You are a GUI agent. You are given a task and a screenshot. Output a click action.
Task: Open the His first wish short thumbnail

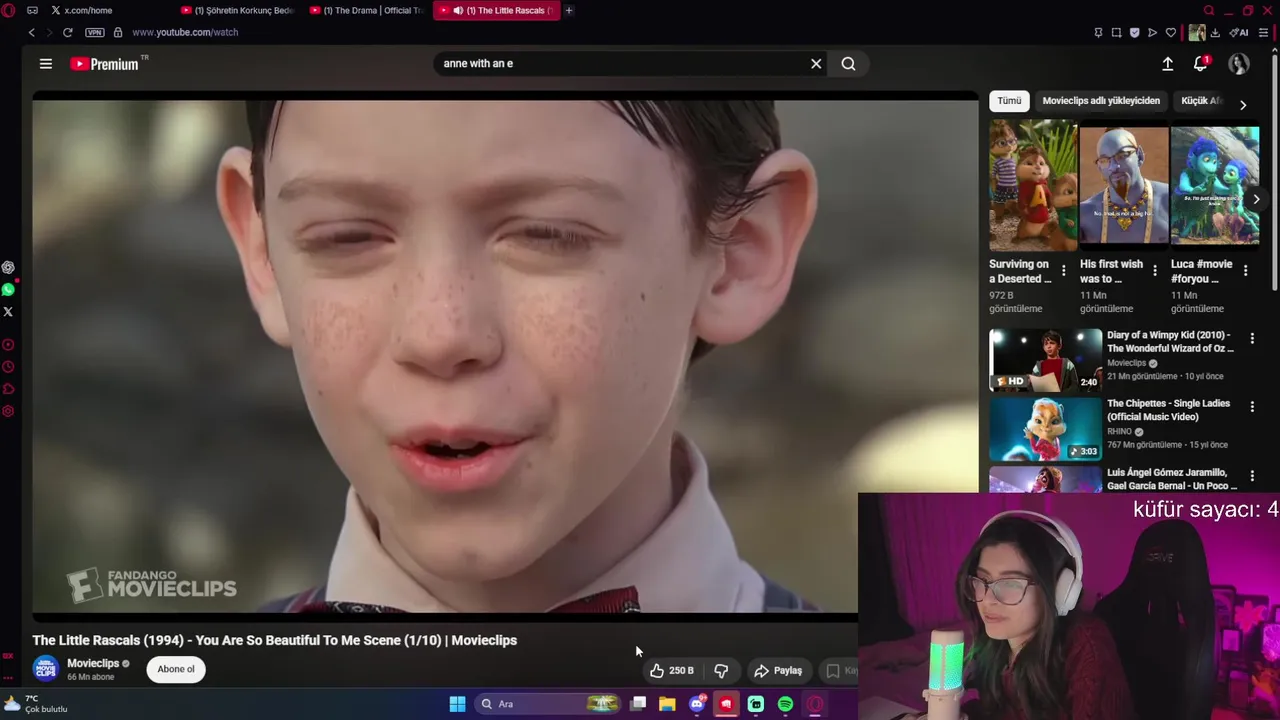coord(1124,185)
